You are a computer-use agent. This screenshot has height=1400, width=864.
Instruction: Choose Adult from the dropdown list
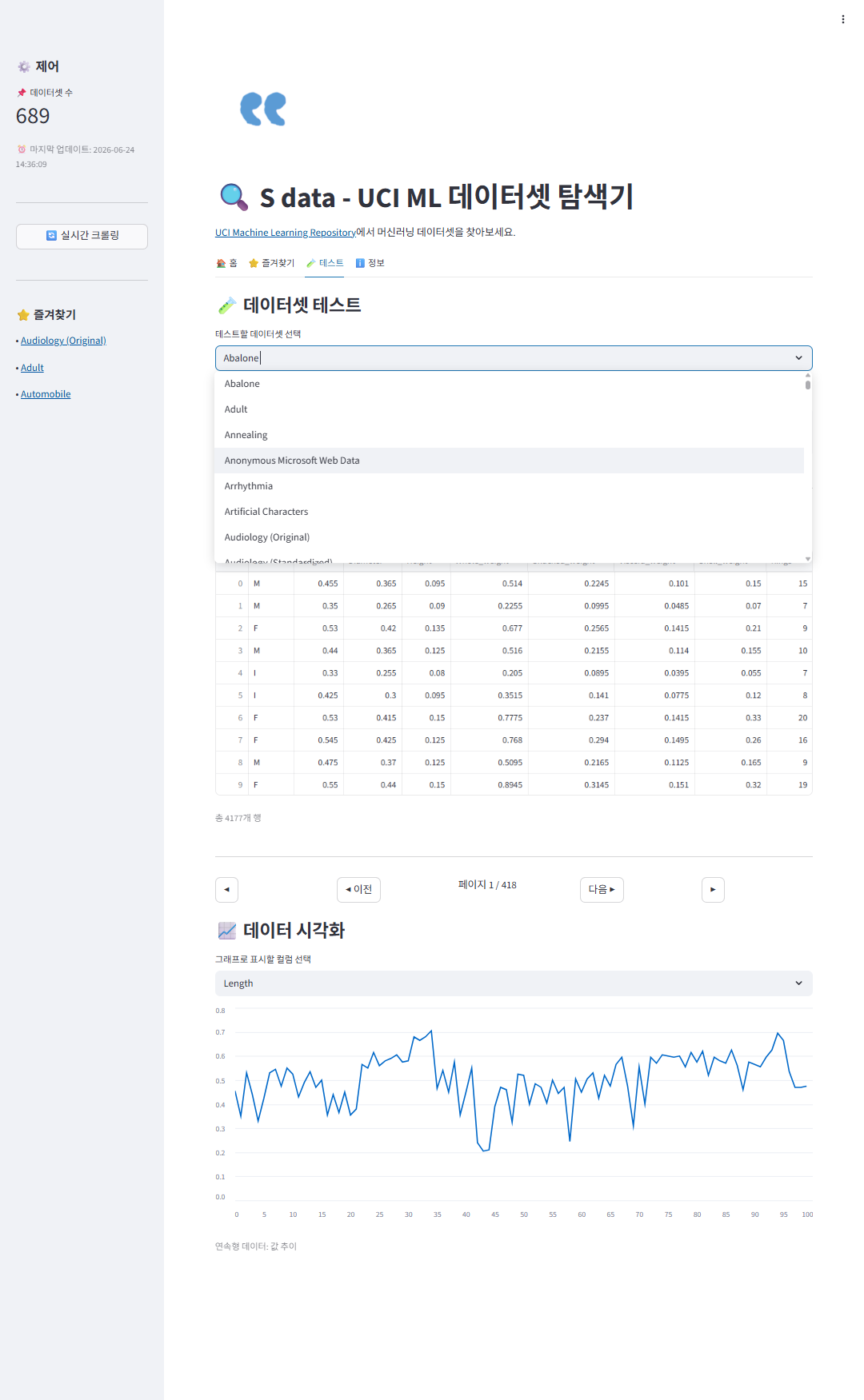(x=509, y=409)
